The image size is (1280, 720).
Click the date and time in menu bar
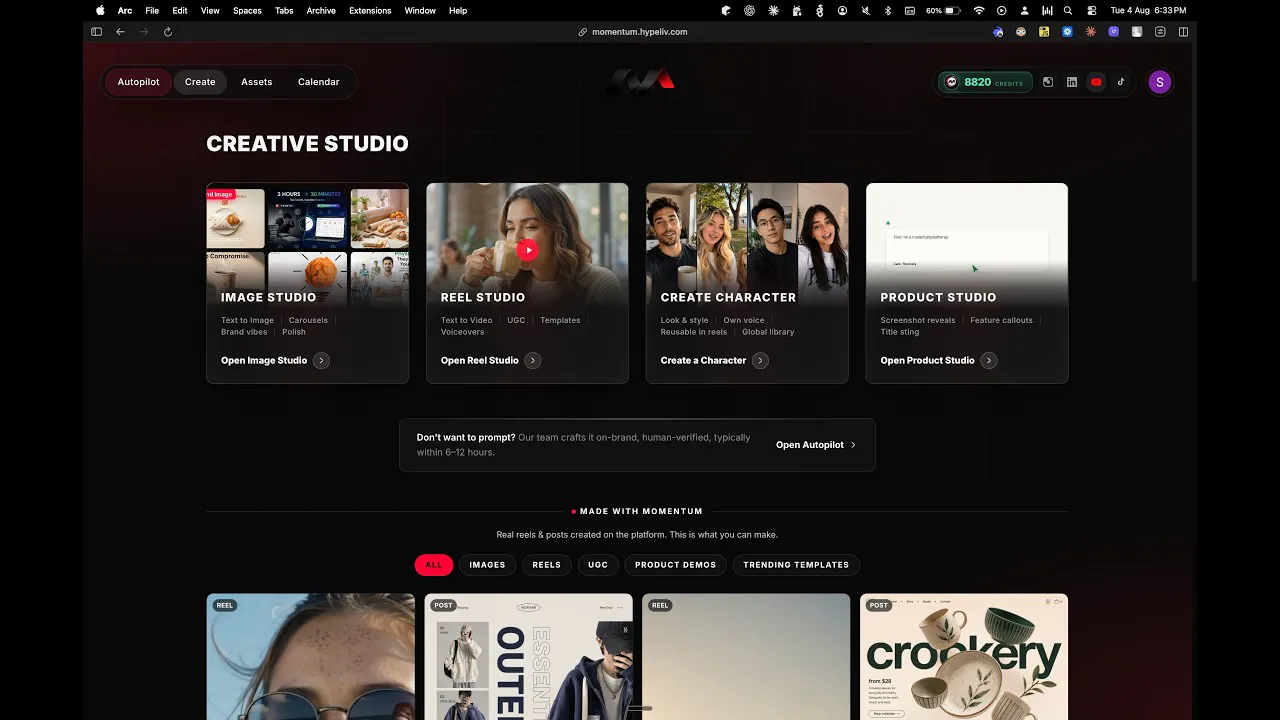(1149, 10)
